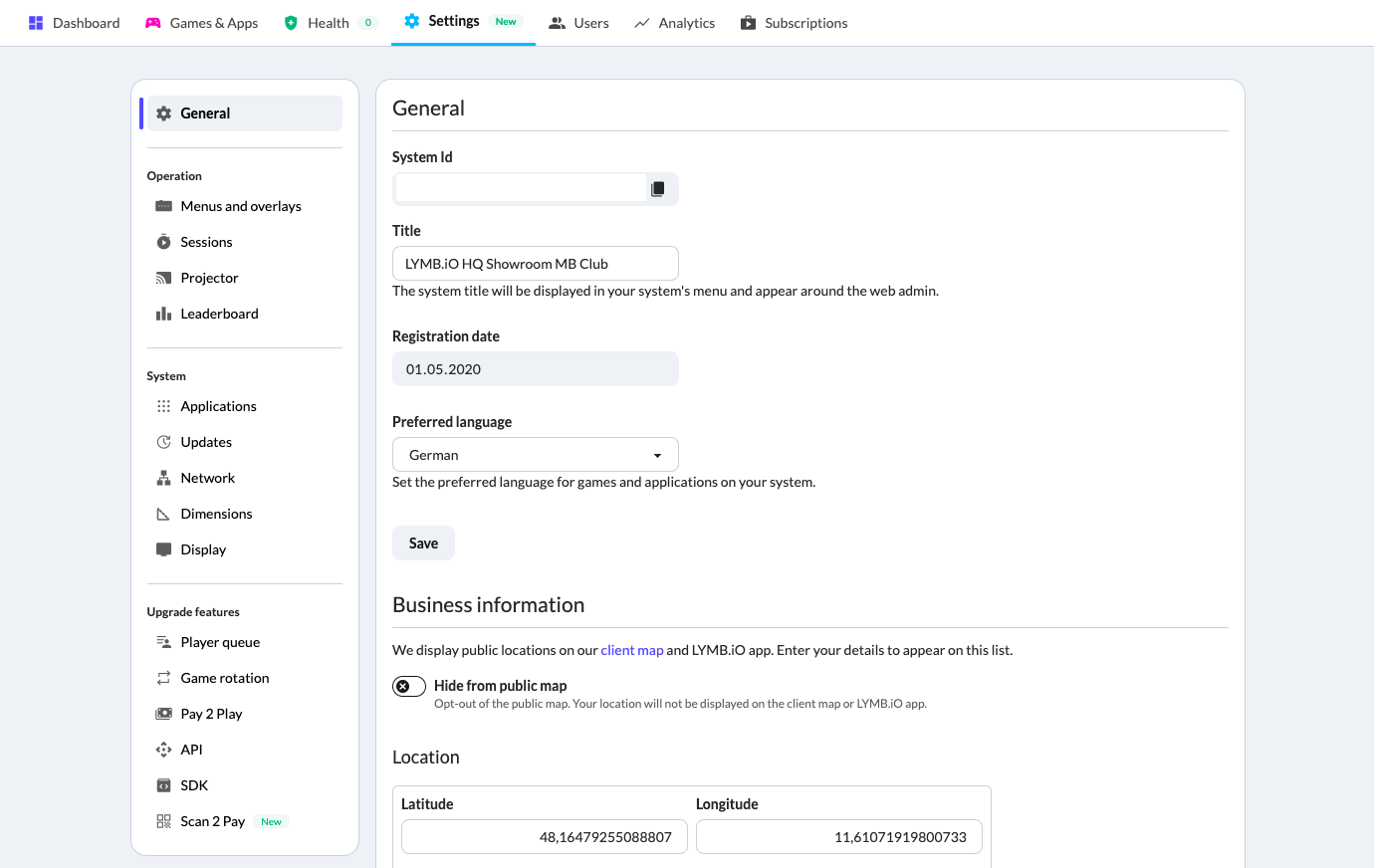Open the Preferred language dropdown
Screen dimensions: 1374x868
(x=535, y=454)
